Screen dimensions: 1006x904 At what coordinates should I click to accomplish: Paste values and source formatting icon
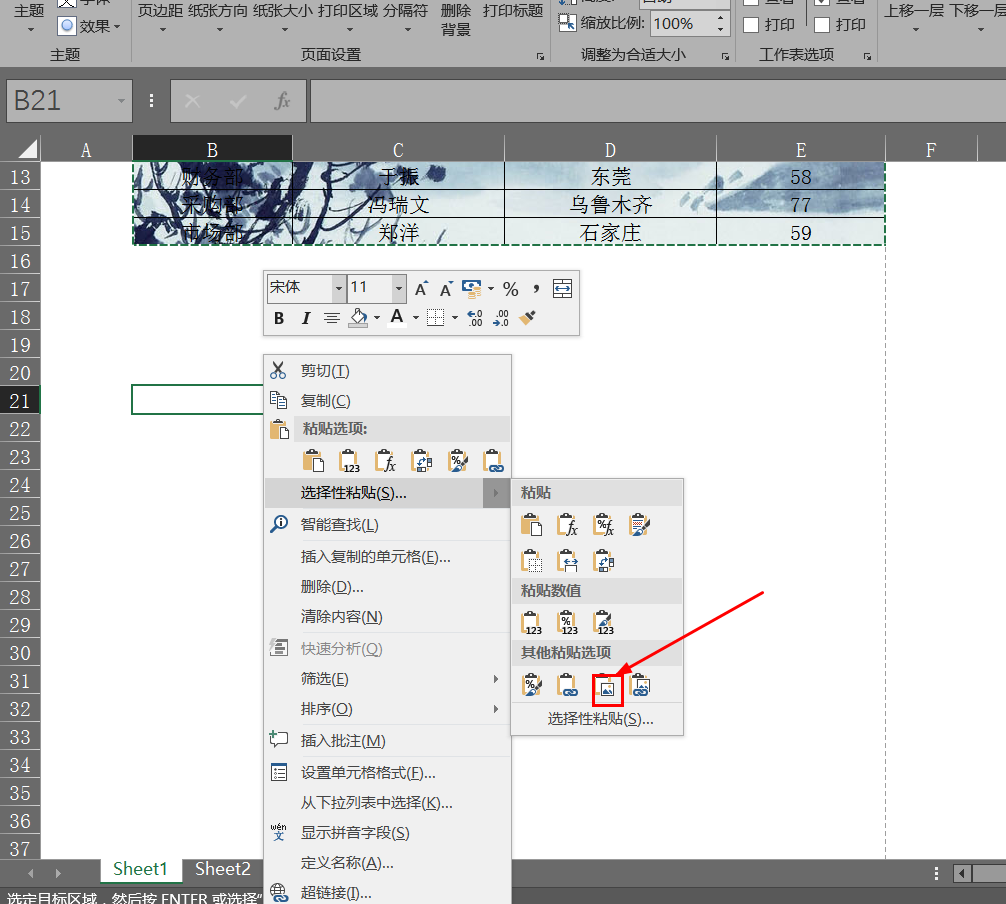tap(604, 622)
